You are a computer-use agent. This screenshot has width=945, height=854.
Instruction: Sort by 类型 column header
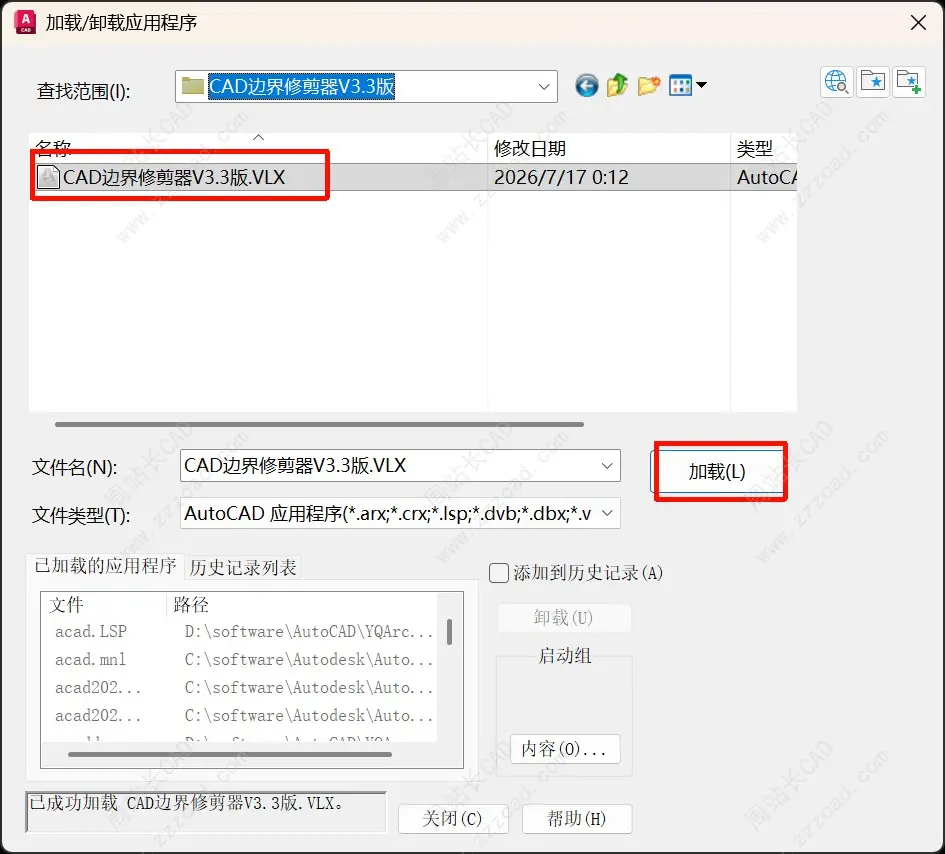pyautogui.click(x=764, y=148)
